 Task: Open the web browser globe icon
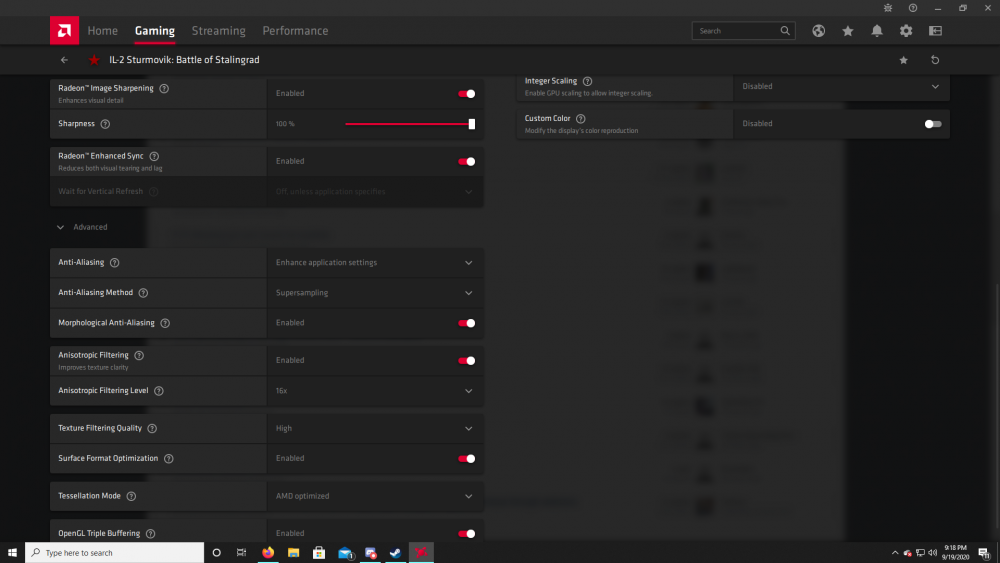tap(818, 31)
